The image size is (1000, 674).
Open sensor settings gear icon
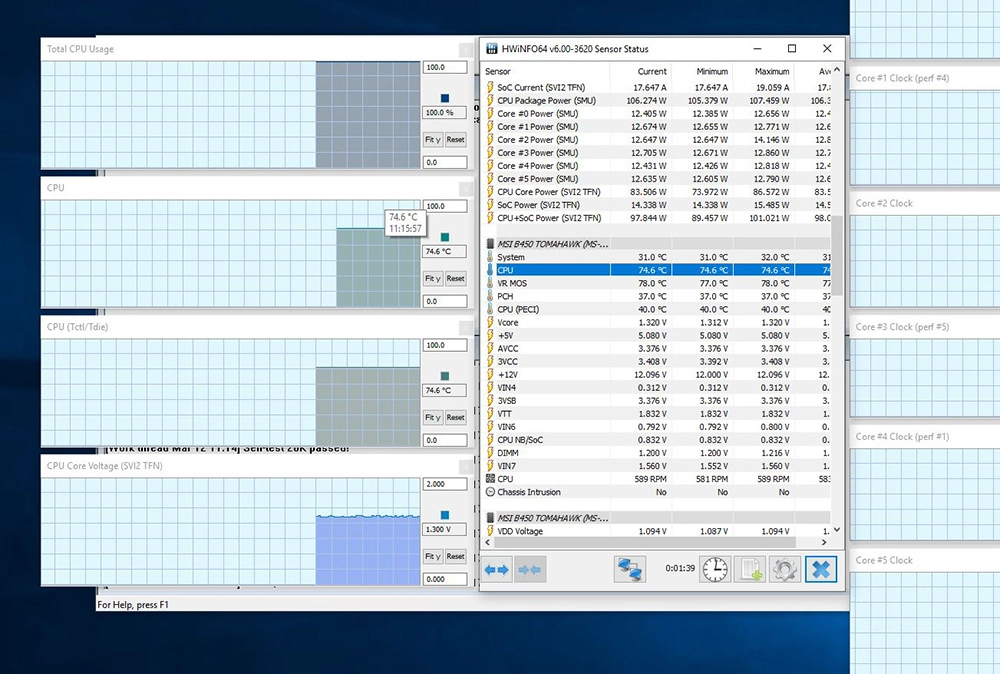(784, 569)
